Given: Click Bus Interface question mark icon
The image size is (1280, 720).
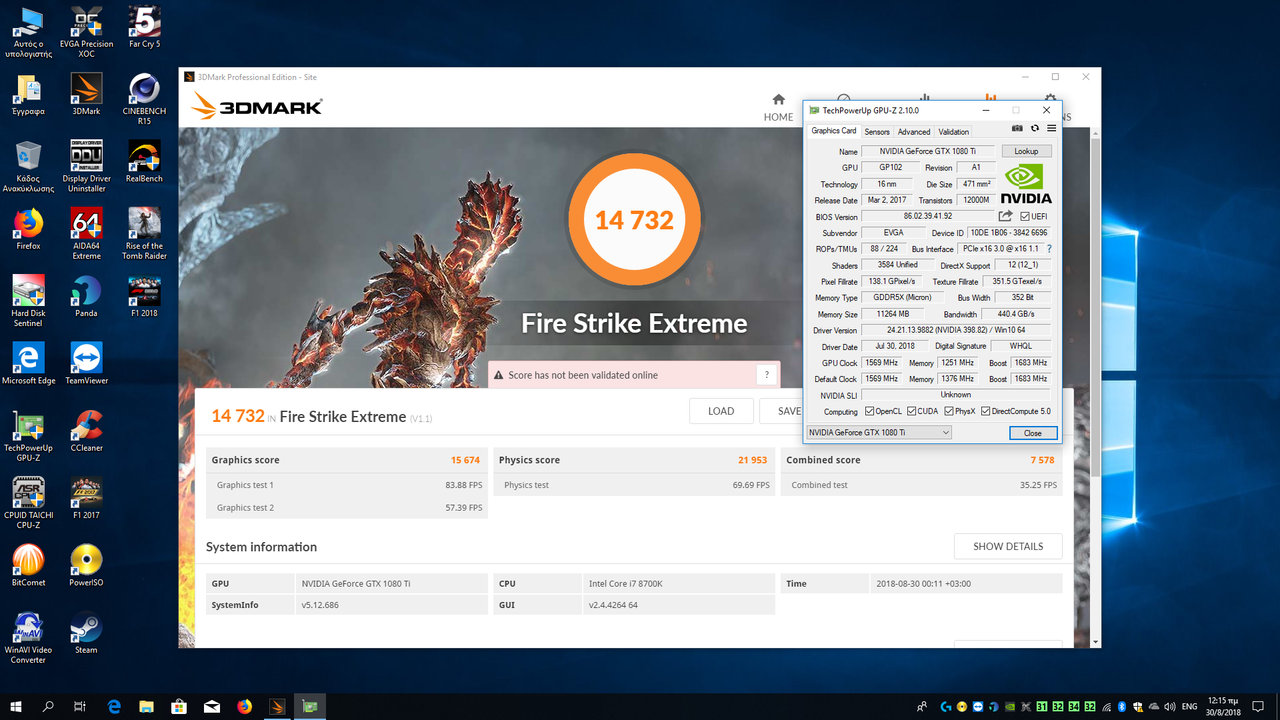Looking at the screenshot, I should click(x=1049, y=248).
